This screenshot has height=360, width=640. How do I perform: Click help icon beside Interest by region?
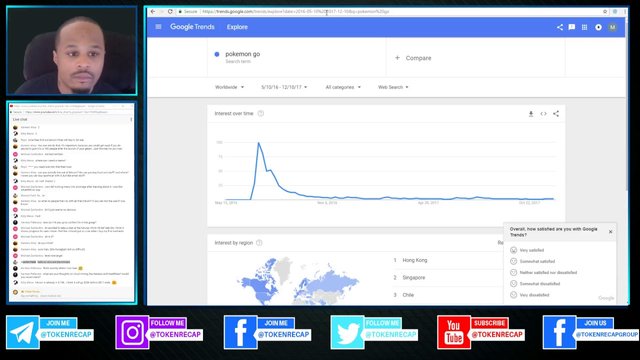pos(259,242)
